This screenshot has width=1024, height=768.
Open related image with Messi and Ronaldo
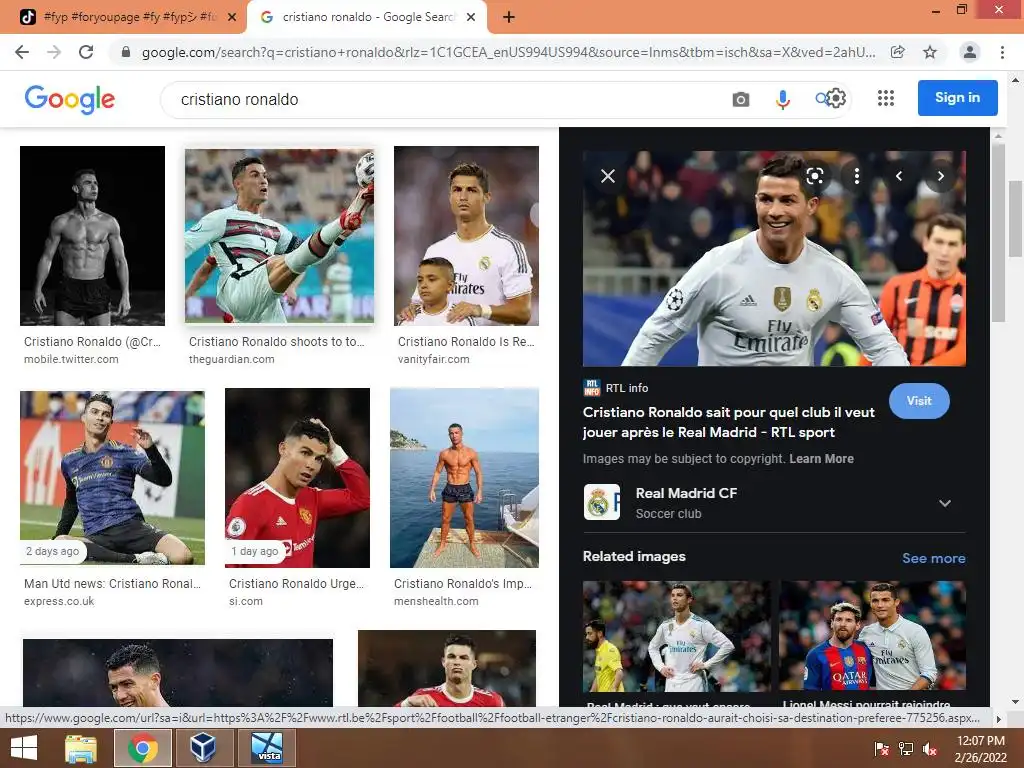click(872, 635)
